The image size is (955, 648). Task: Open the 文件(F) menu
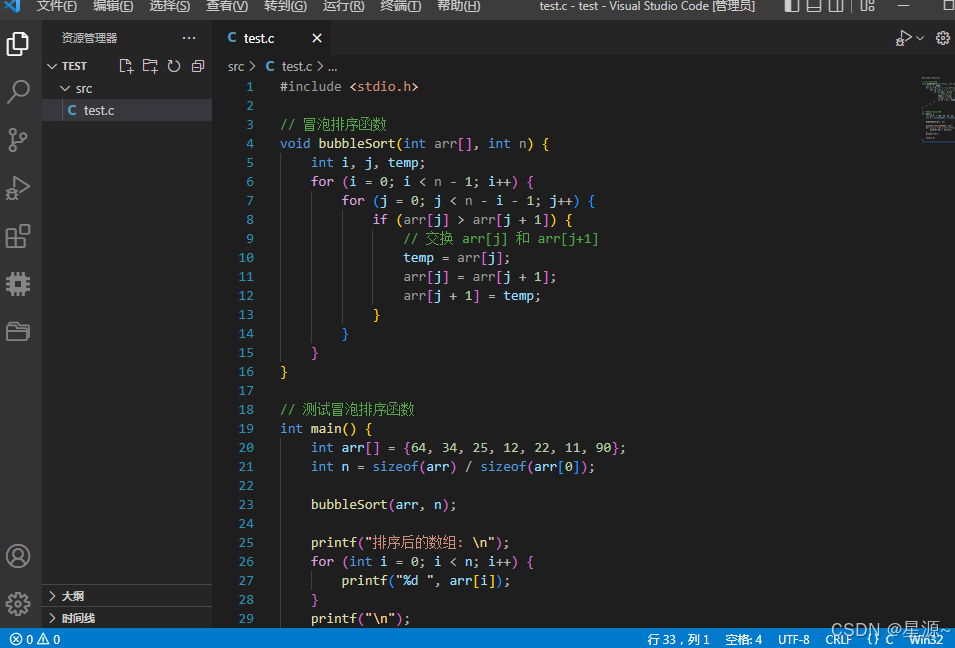57,6
